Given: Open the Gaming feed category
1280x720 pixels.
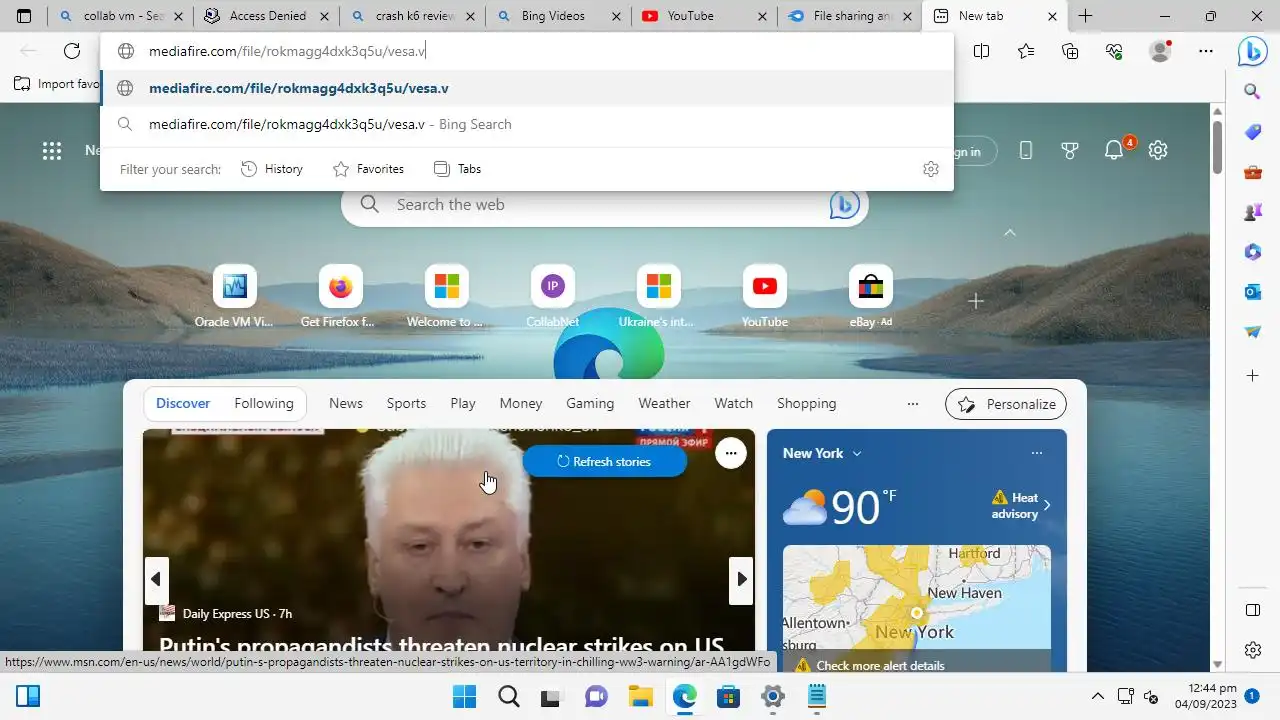Looking at the screenshot, I should coord(590,404).
